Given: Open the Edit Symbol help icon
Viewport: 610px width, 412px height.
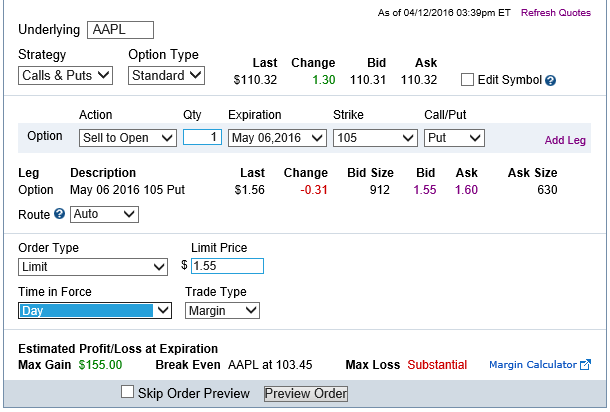Looking at the screenshot, I should tap(550, 81).
